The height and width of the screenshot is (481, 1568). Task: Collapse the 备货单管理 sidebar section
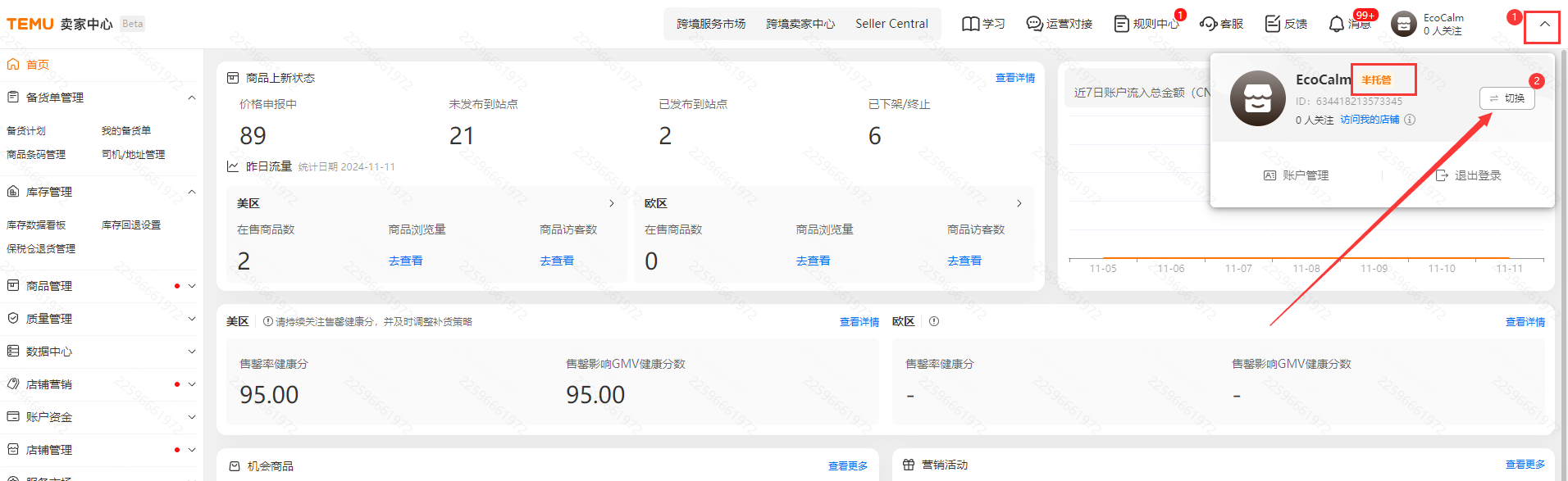[x=191, y=98]
